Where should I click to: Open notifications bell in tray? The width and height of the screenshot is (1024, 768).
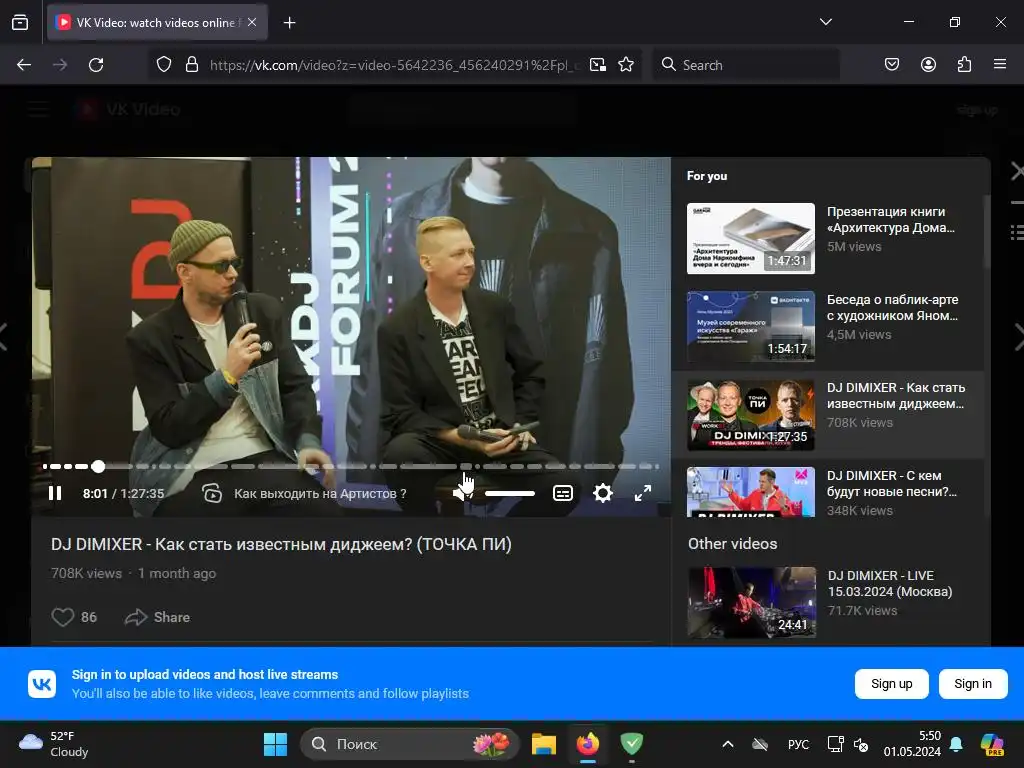956,744
